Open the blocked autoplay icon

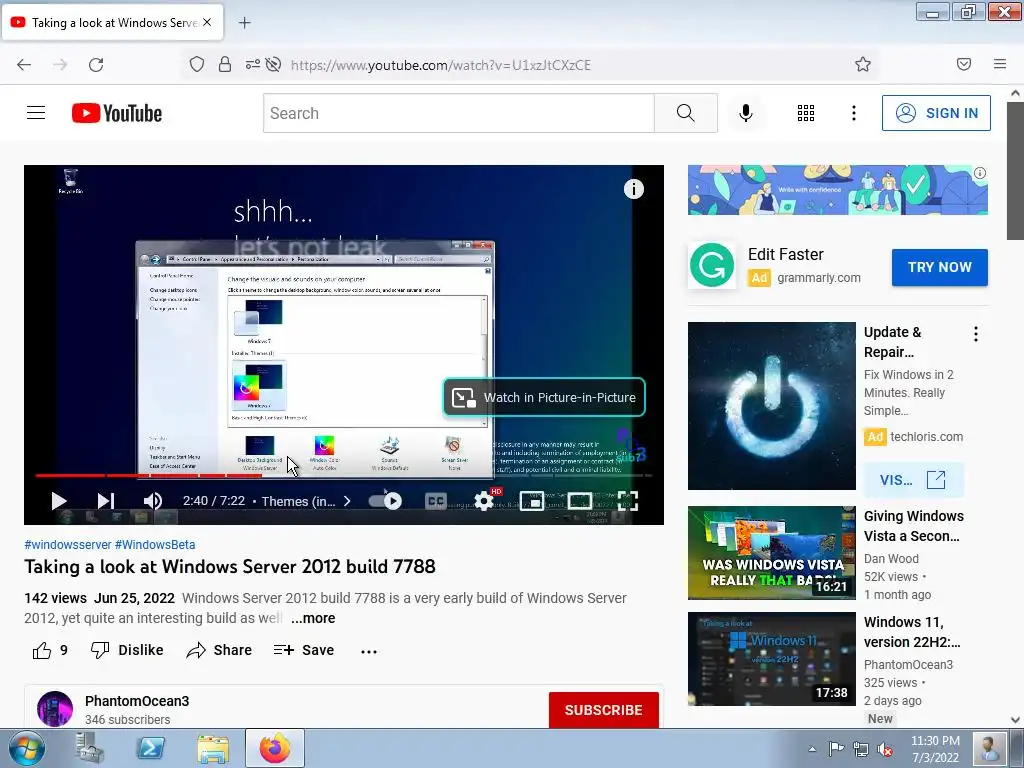[274, 64]
